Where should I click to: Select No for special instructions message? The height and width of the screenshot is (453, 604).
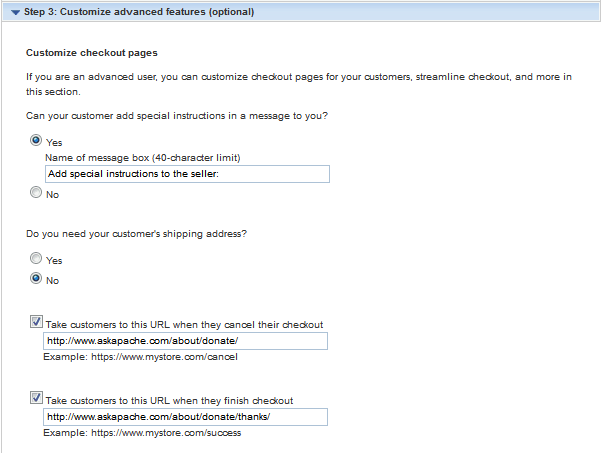click(37, 193)
